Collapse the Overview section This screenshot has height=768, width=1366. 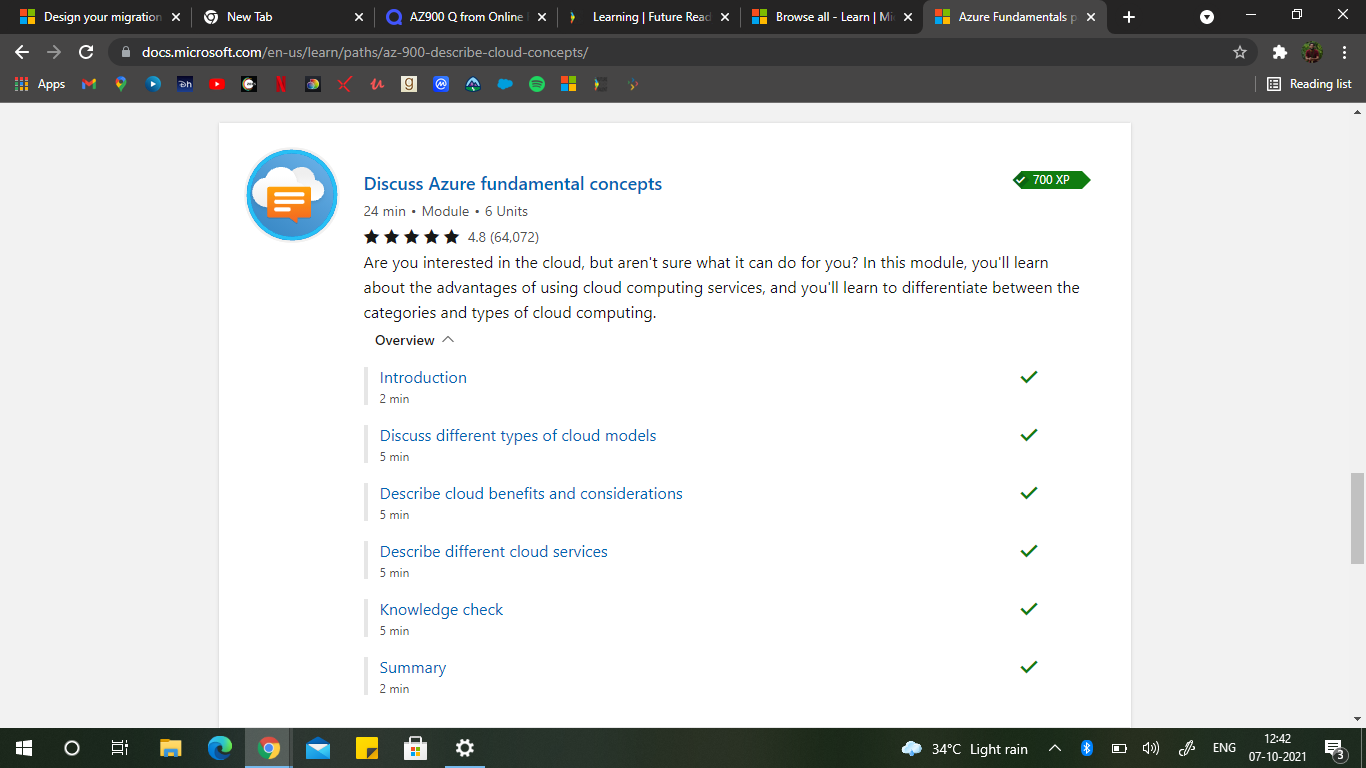414,340
